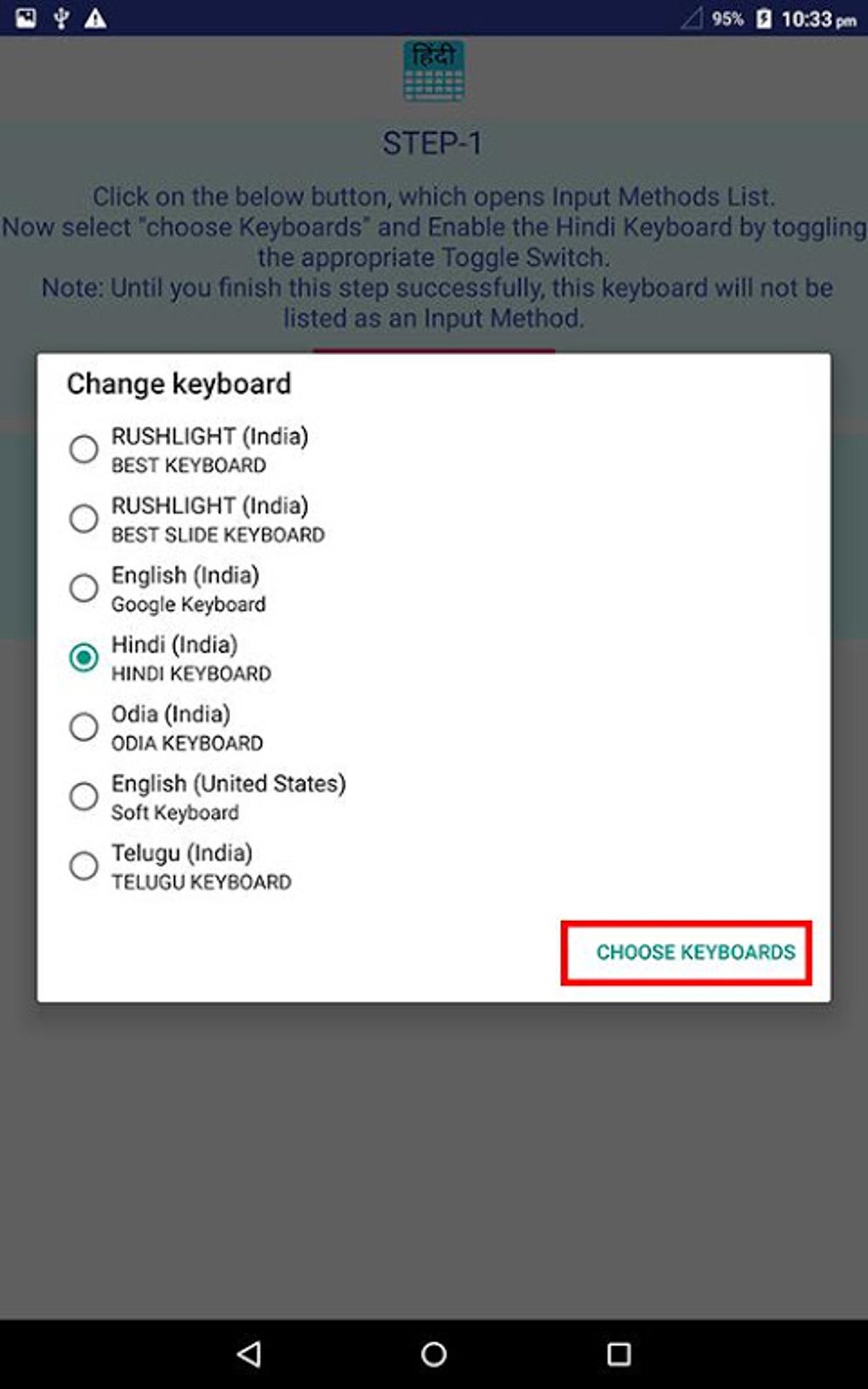This screenshot has height=1389, width=868.
Task: Select the Telugu (India) keyboard
Action: [x=83, y=866]
